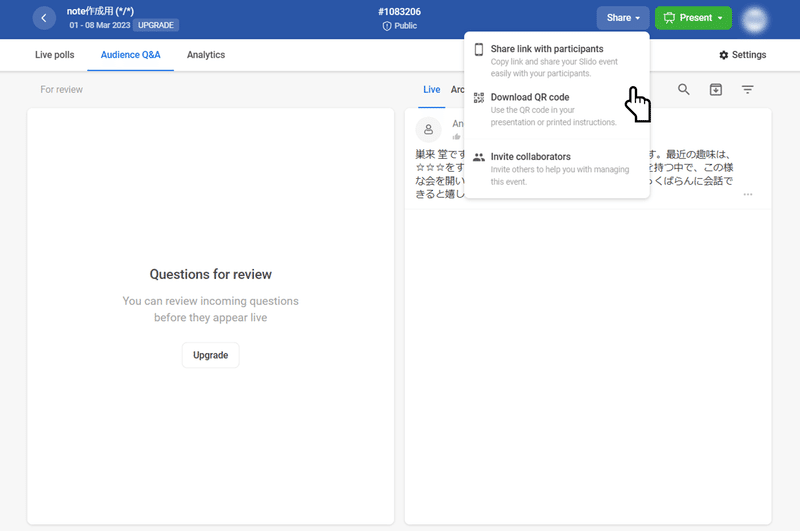Click the event date 01 - 08 Mar 2023

pos(100,25)
